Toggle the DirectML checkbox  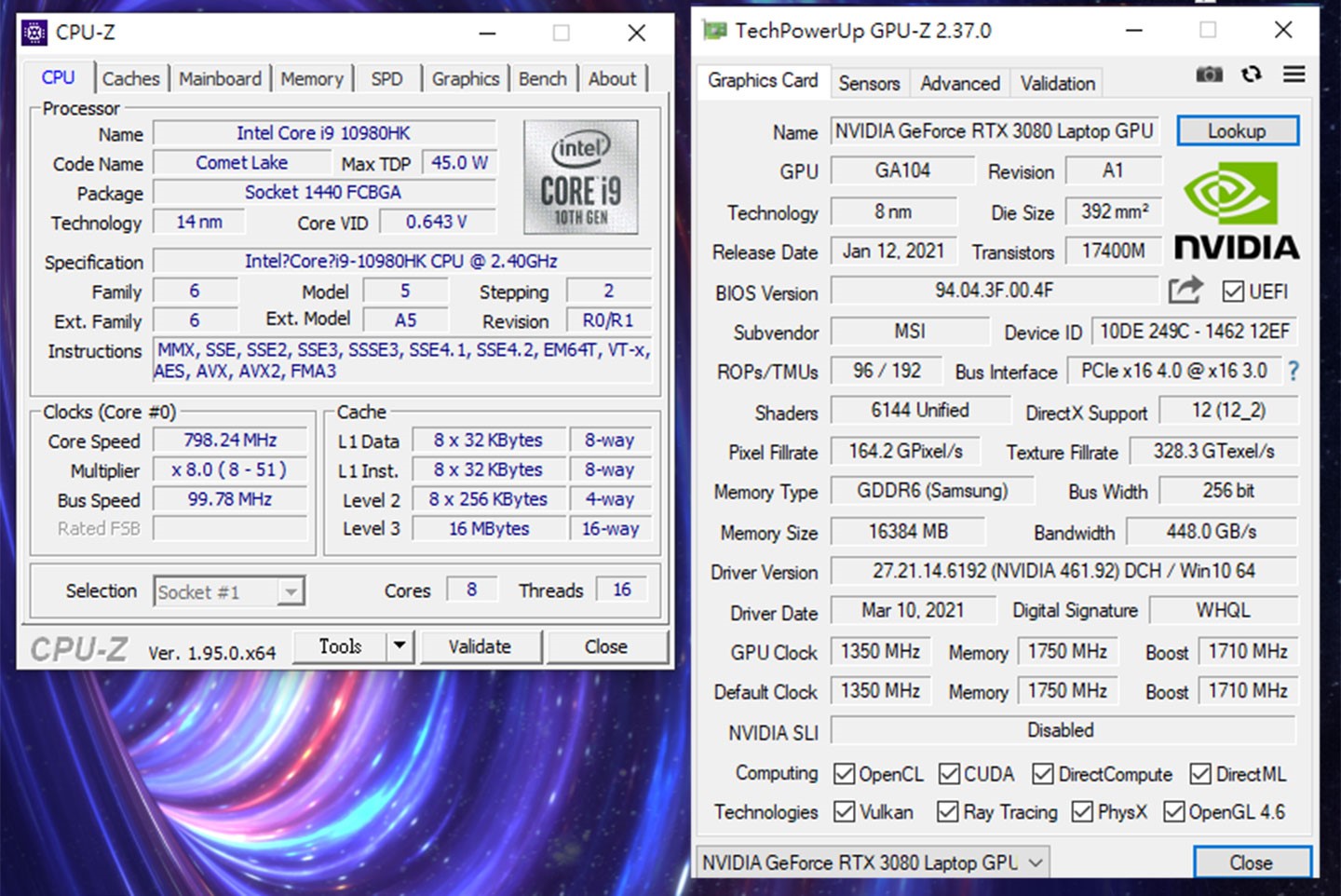click(x=1201, y=774)
